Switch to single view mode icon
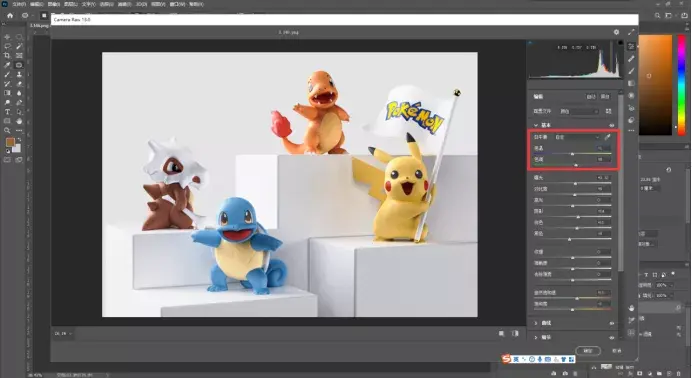This screenshot has width=692, height=378. pyautogui.click(x=502, y=334)
